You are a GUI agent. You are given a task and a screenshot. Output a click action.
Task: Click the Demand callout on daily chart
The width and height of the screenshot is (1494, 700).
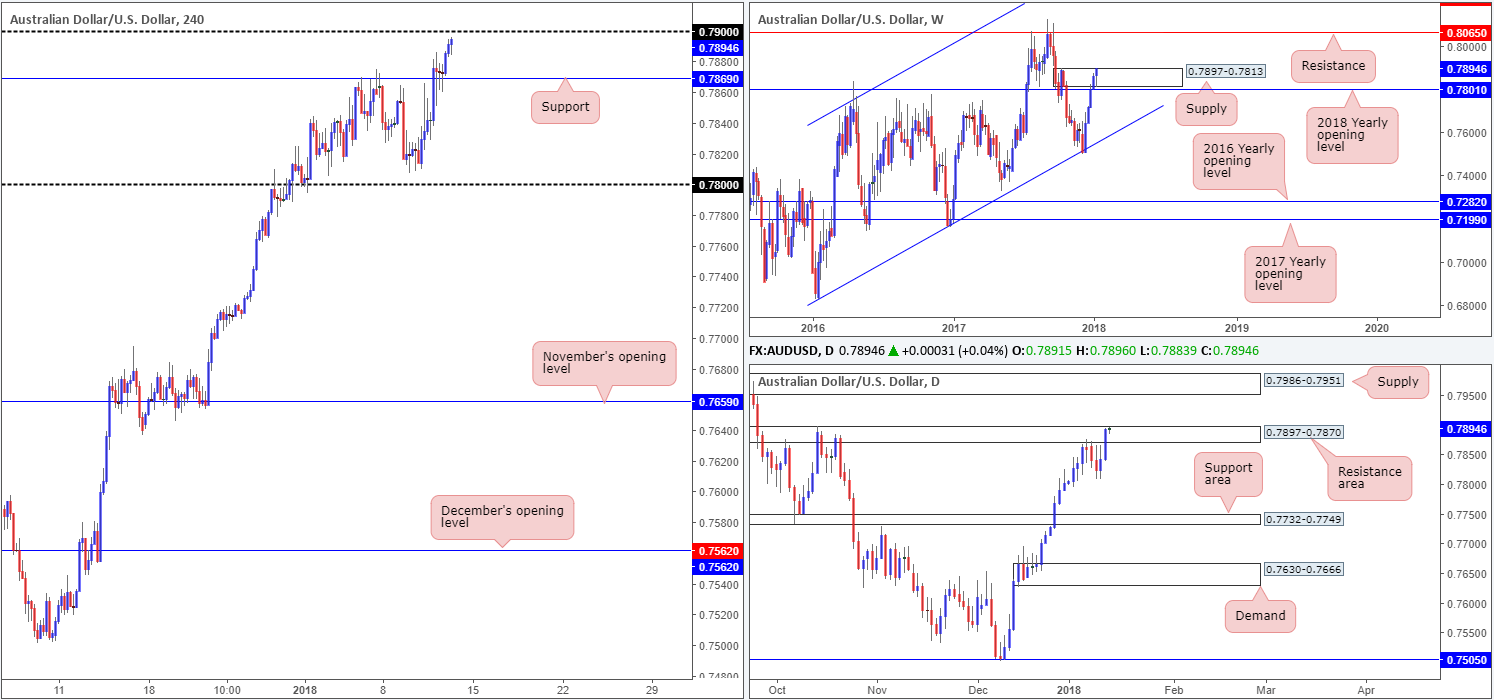(x=1260, y=616)
